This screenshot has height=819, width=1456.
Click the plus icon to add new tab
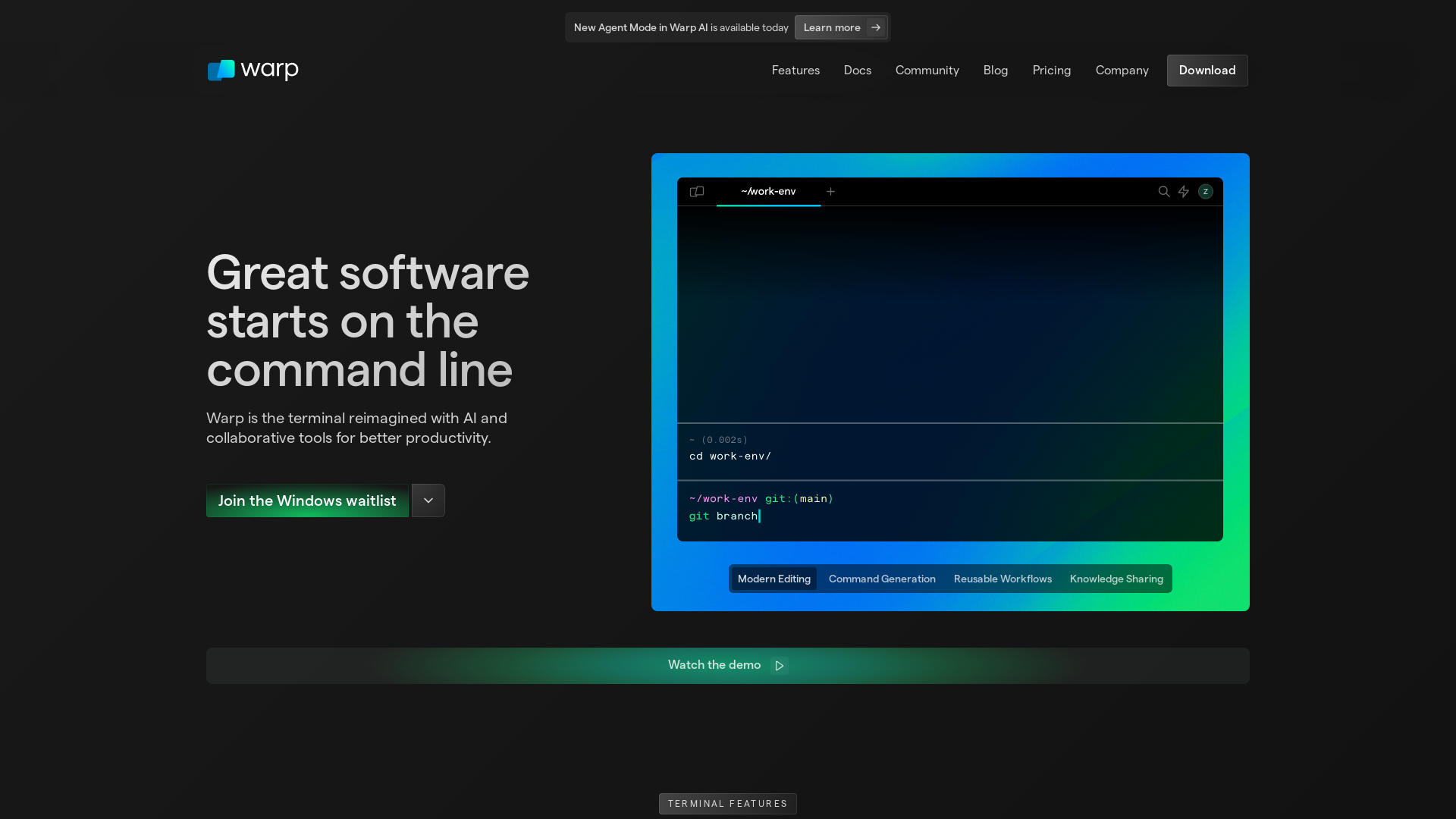point(830,192)
